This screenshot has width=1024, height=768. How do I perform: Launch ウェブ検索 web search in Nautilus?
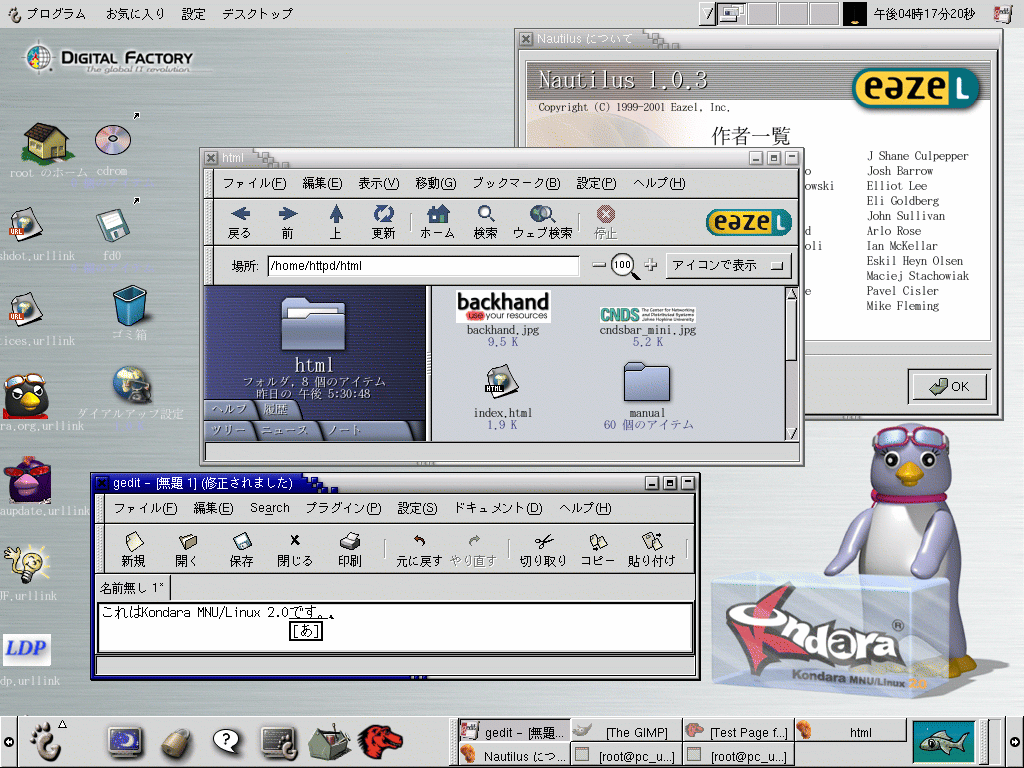(x=542, y=221)
